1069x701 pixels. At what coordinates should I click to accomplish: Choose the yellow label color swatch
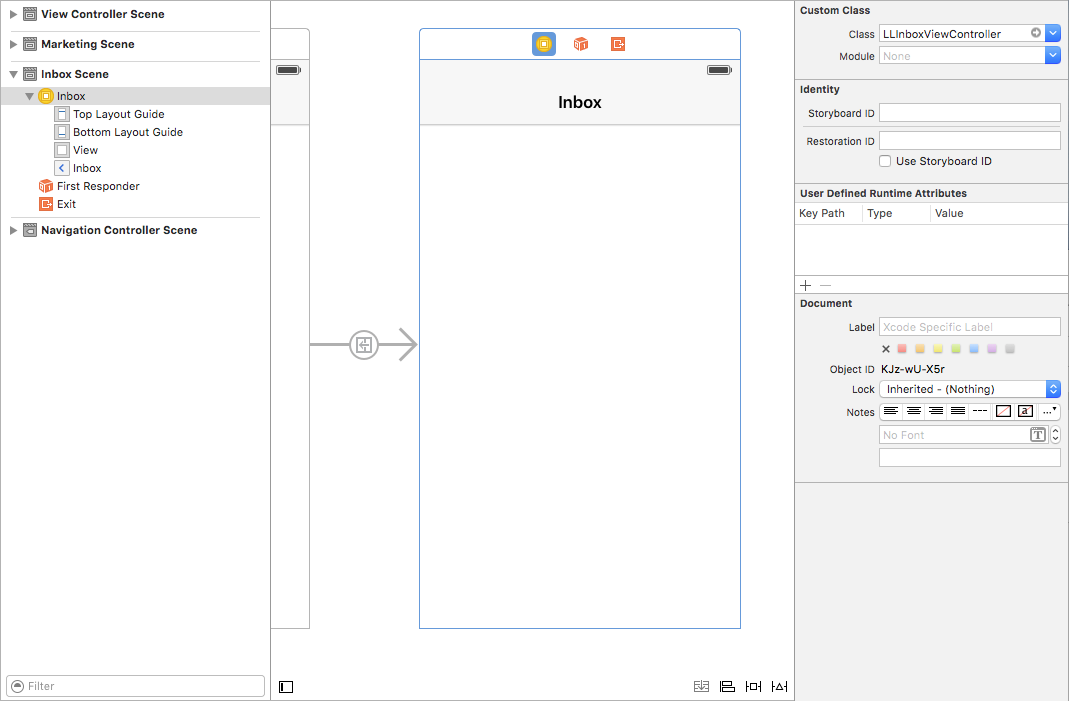[937, 348]
